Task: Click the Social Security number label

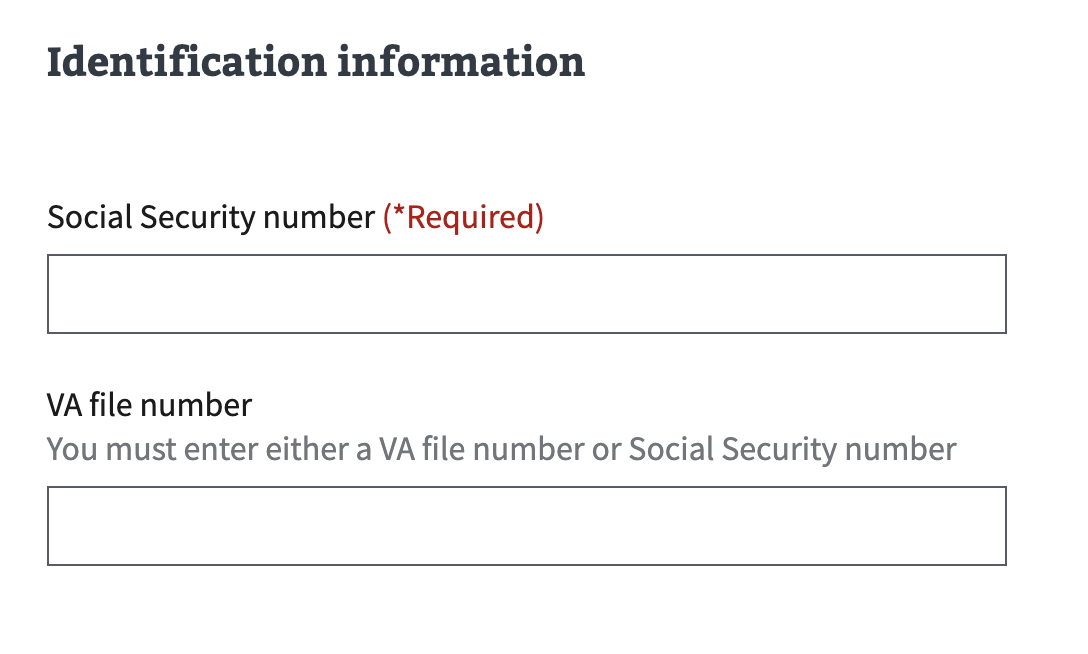Action: coord(210,217)
